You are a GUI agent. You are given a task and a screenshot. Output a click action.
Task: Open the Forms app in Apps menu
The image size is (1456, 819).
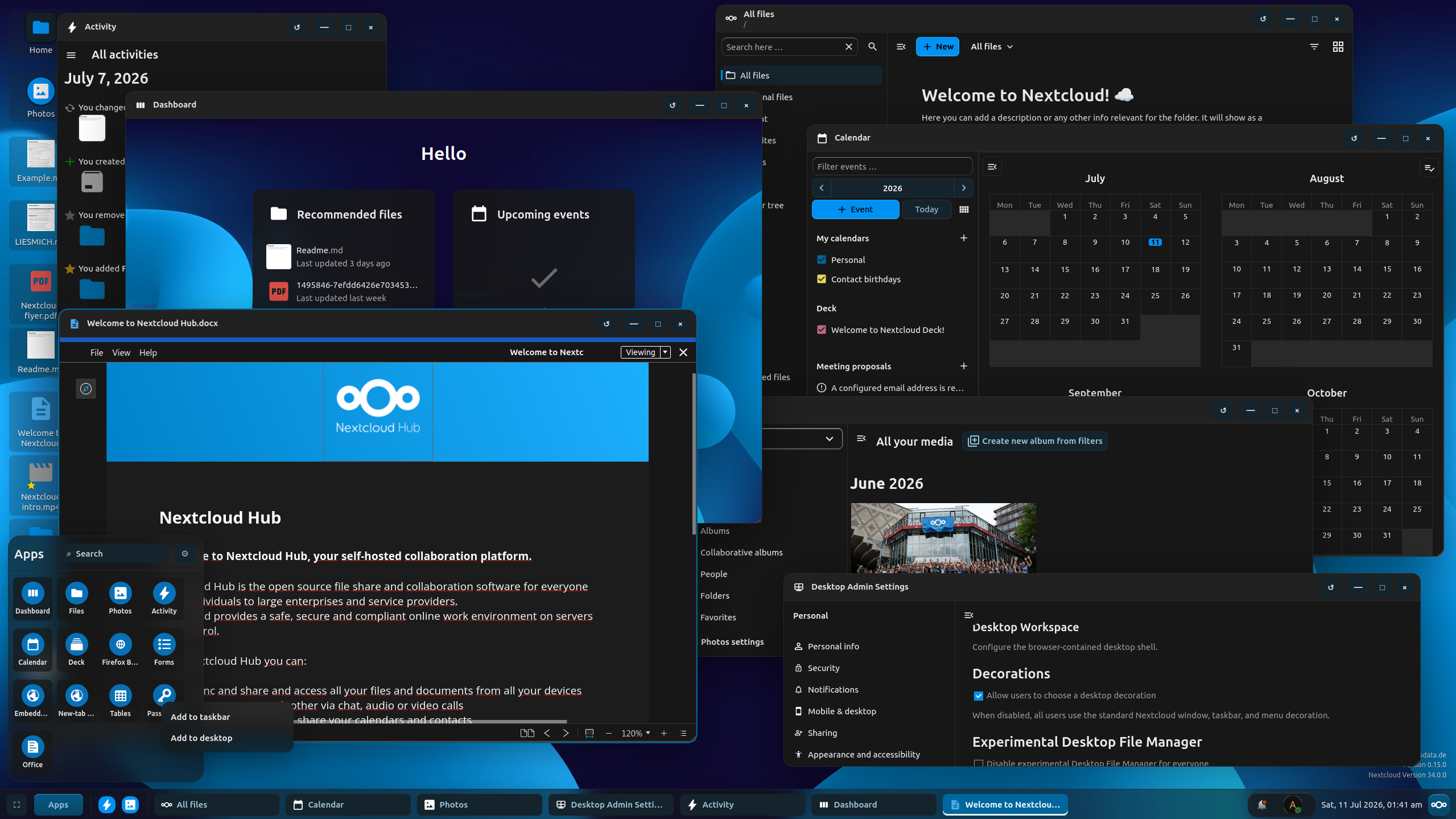pyautogui.click(x=164, y=649)
